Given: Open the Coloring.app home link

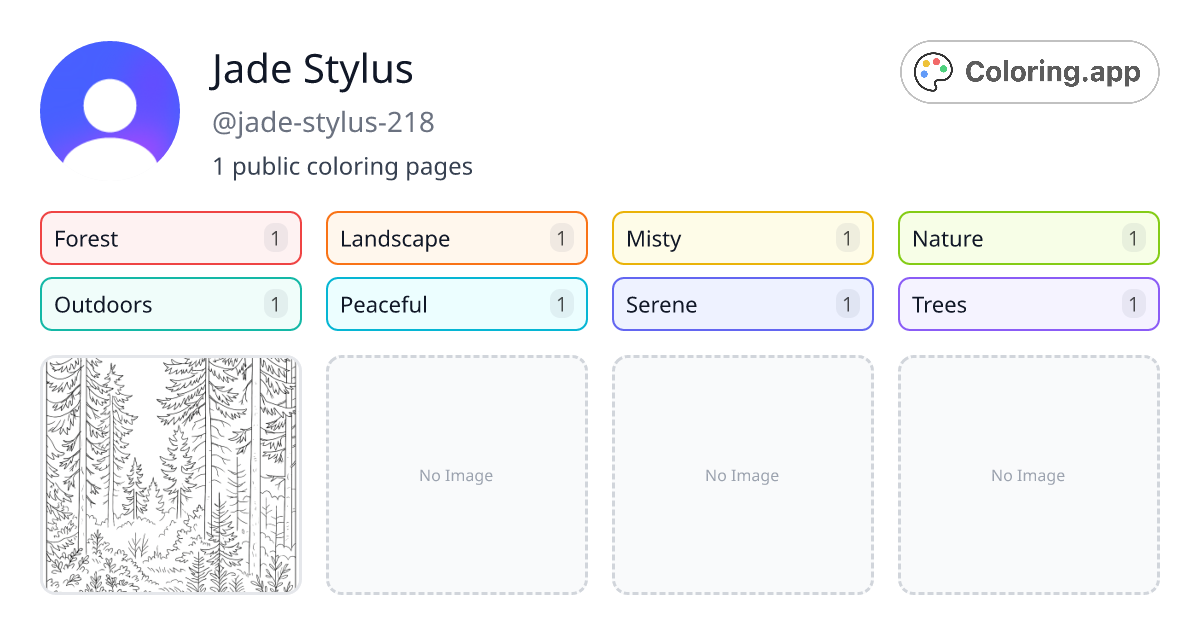Looking at the screenshot, I should (1029, 71).
